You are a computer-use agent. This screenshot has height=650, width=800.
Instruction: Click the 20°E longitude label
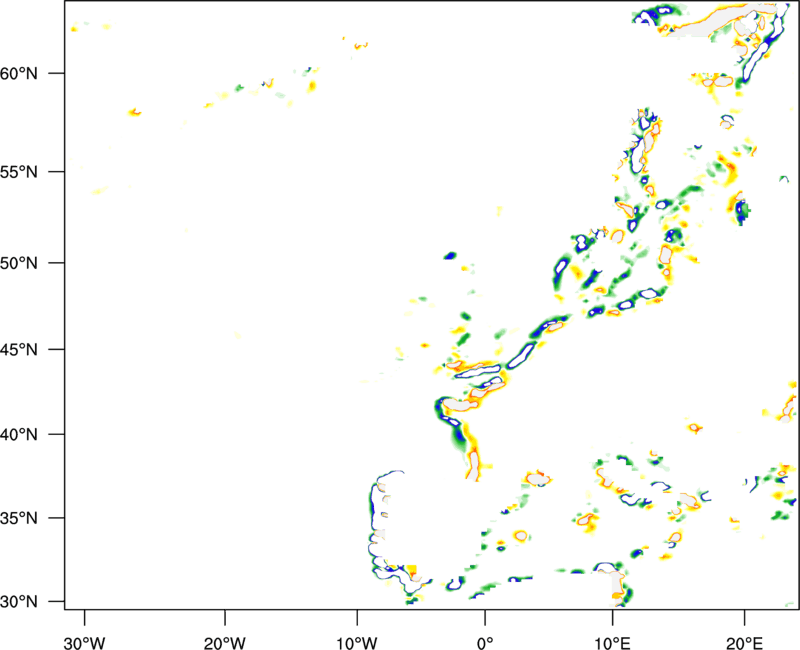click(x=744, y=643)
